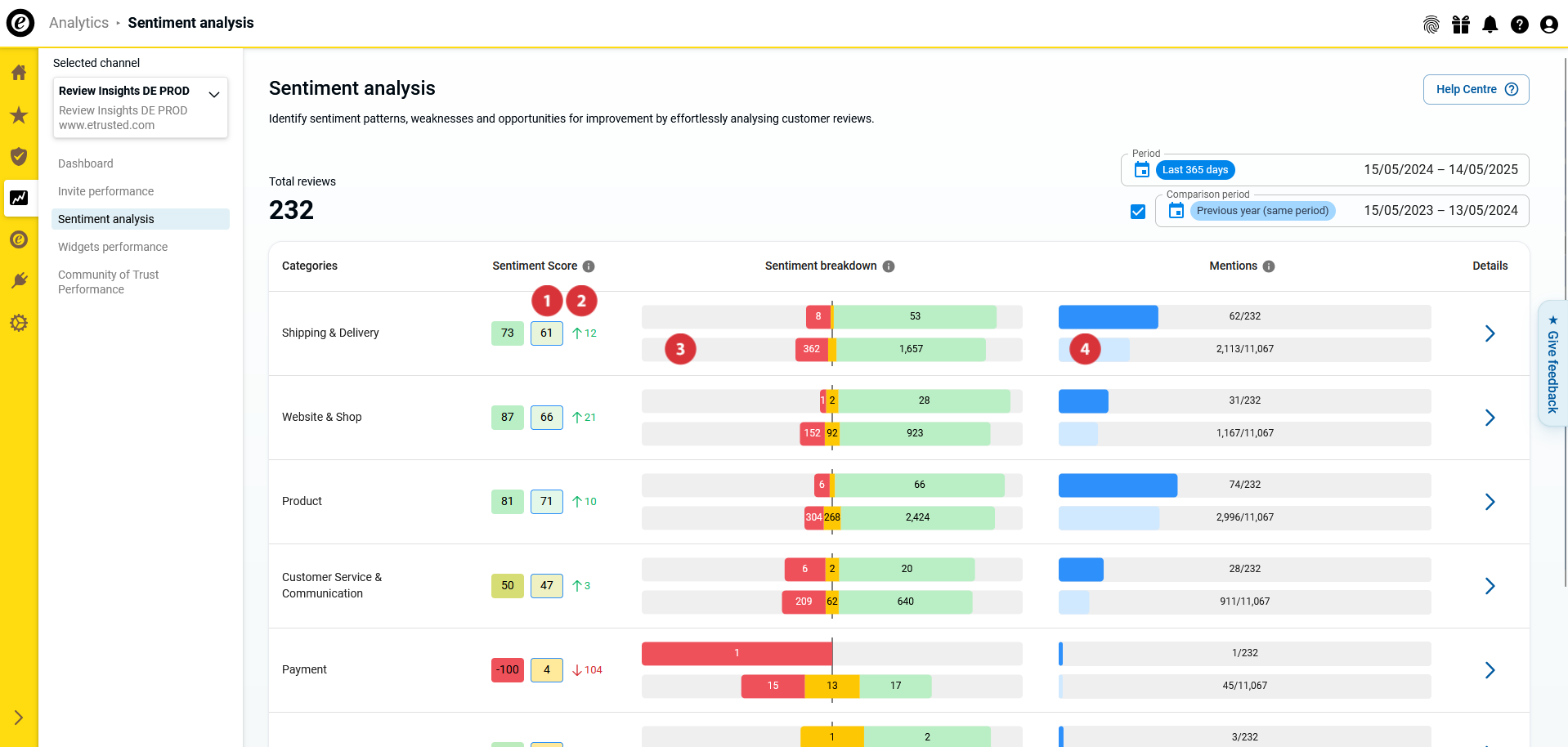1568x747 pixels.
Task: Click Payment neutral segment 13
Action: 832,687
